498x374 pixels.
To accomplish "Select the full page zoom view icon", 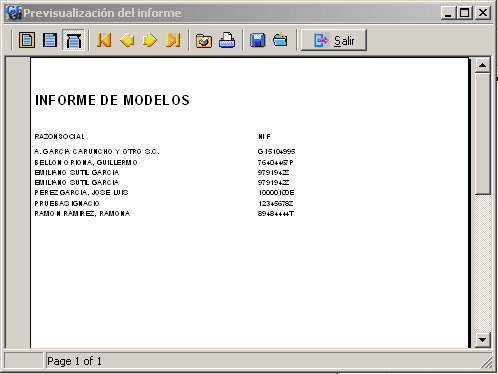I will (27, 40).
